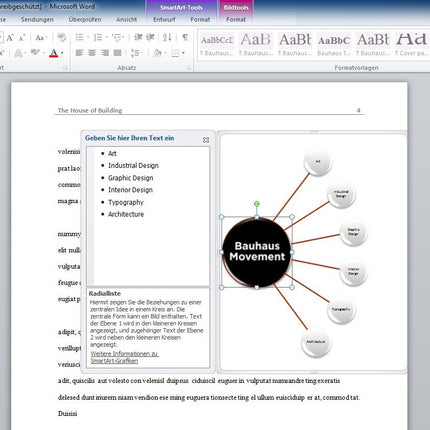Click Interior Design in the text pane
This screenshot has width=430, height=430.
[130, 190]
